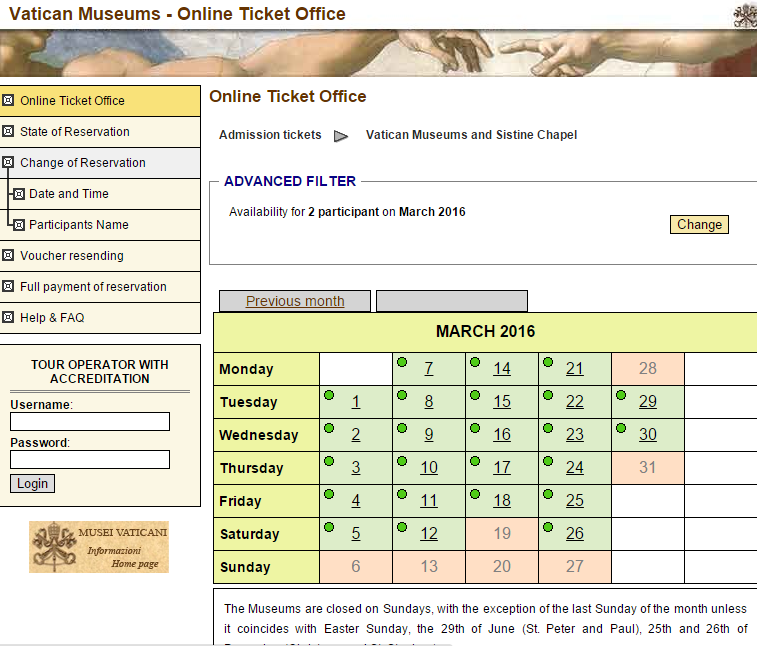
Task: Select Thursday March 17
Action: tap(502, 467)
